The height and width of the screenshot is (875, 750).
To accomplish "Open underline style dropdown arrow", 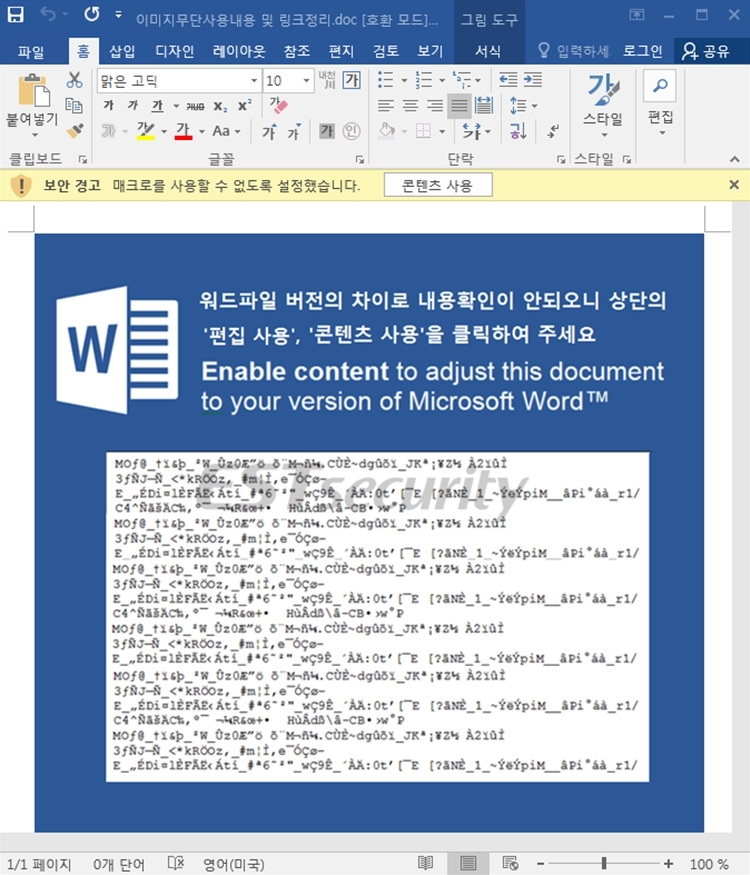I will [x=176, y=106].
